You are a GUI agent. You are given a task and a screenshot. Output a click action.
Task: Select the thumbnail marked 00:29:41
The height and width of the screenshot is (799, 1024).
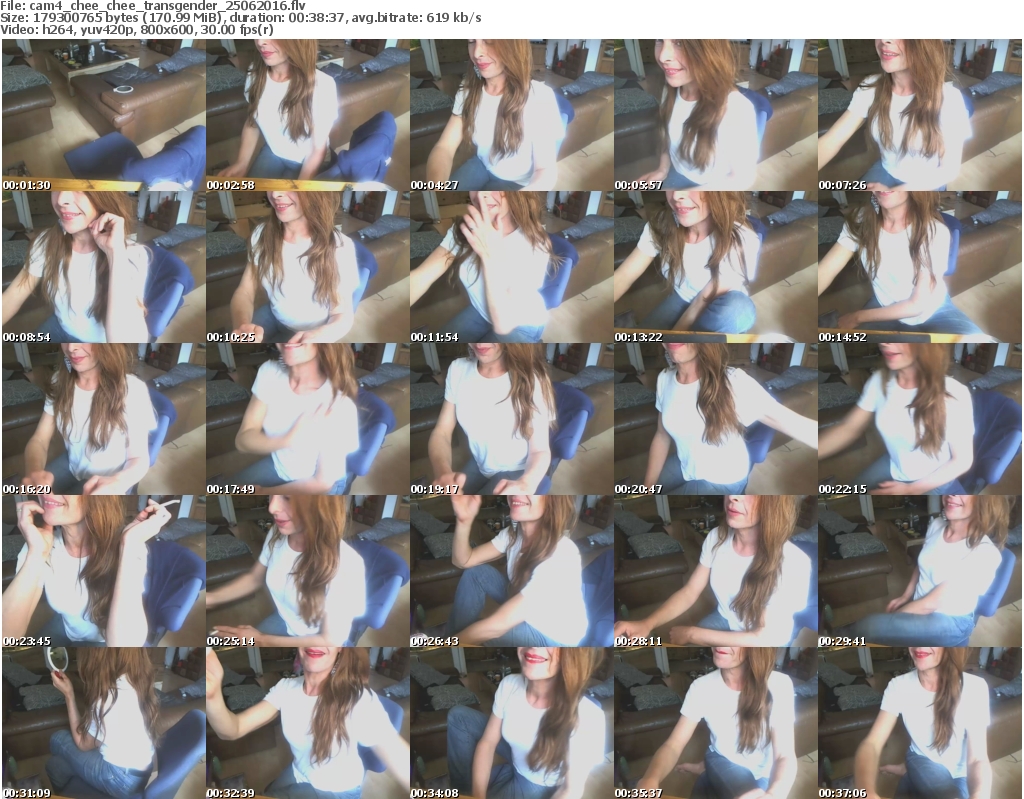pyautogui.click(x=920, y=572)
